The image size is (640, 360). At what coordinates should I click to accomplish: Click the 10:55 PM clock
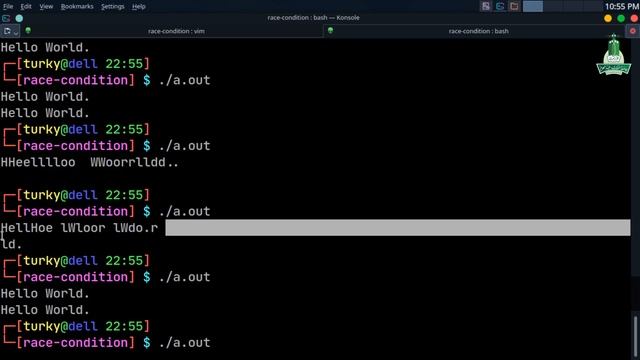click(x=622, y=7)
